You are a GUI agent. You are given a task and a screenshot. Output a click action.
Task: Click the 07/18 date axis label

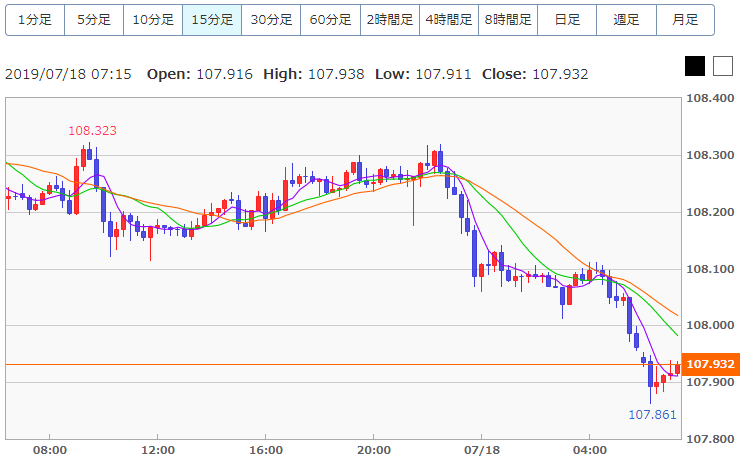click(481, 450)
